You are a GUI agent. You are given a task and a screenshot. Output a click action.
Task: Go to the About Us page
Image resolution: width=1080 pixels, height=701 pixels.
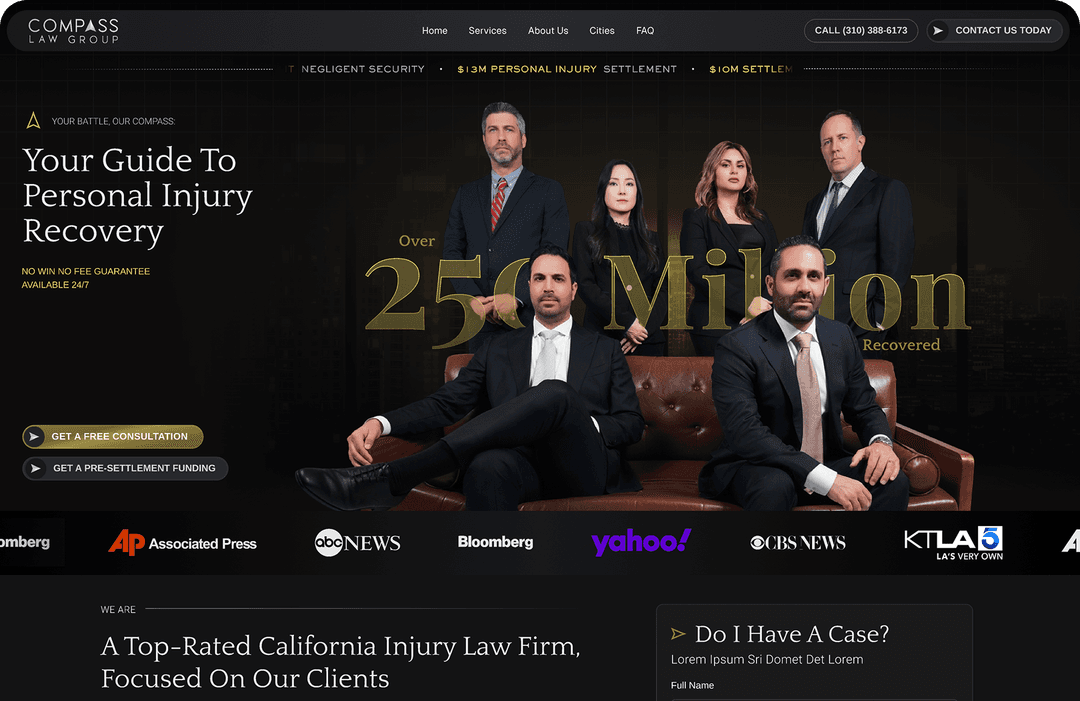tap(548, 30)
